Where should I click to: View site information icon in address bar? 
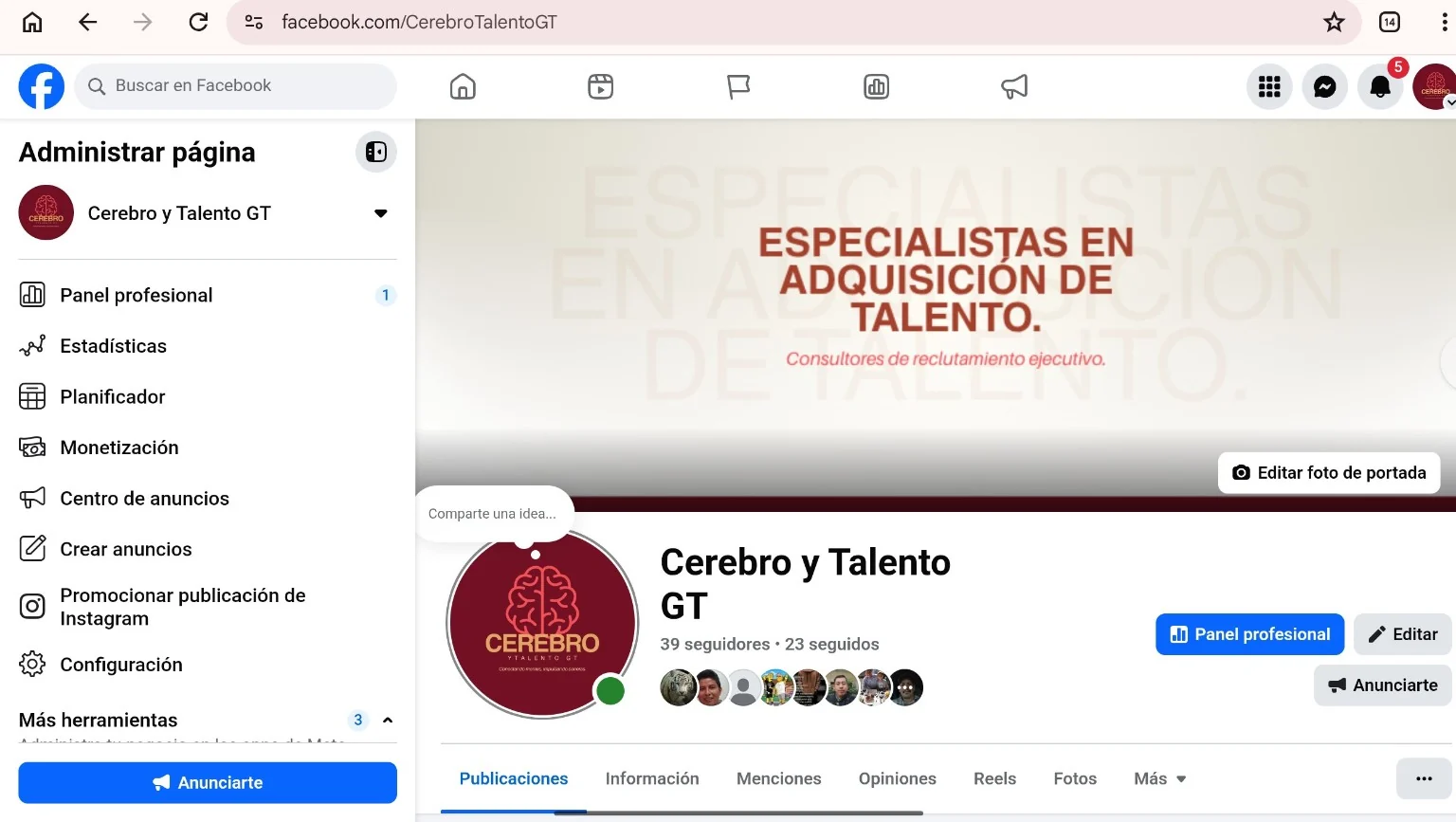point(254,22)
